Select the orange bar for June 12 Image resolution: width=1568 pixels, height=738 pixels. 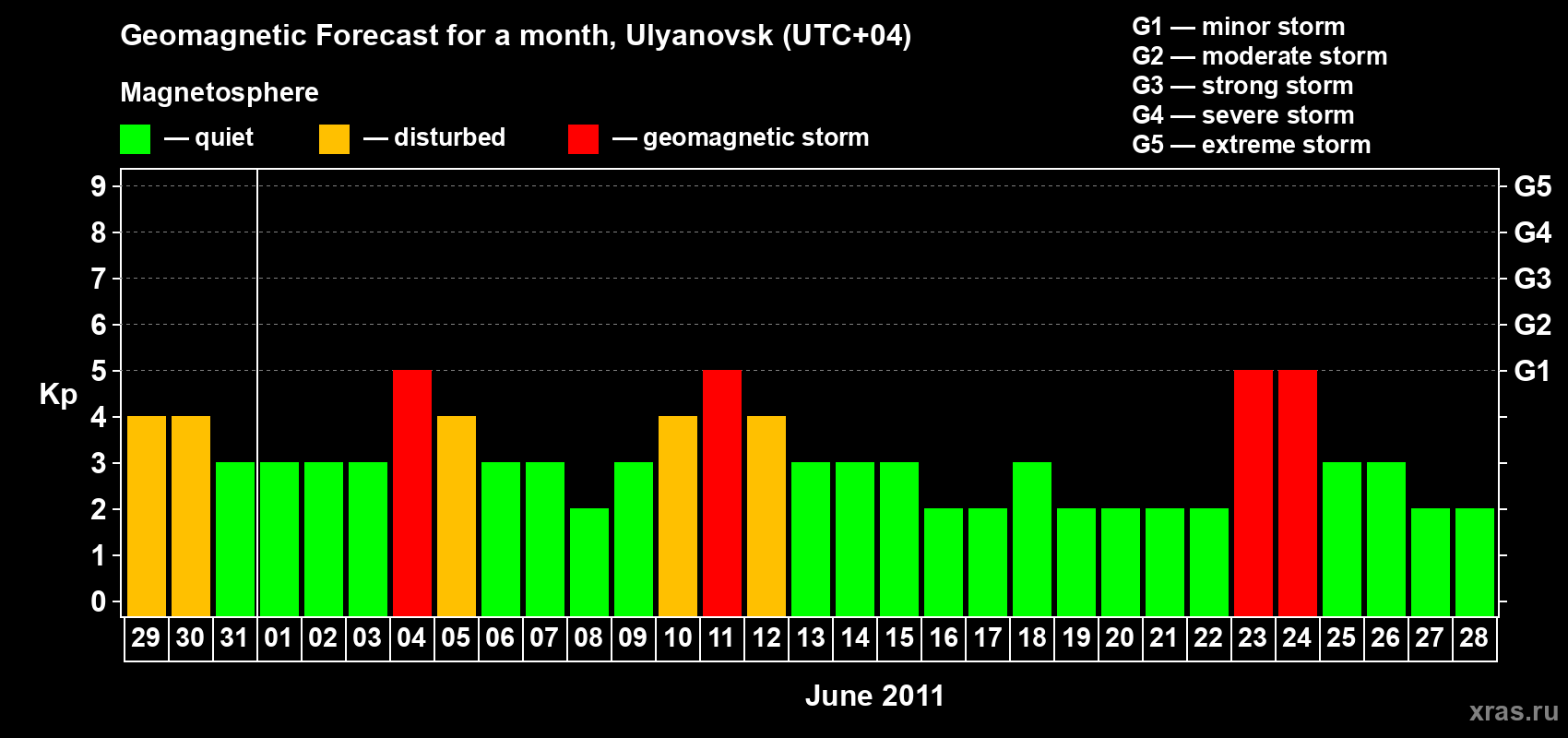(766, 516)
